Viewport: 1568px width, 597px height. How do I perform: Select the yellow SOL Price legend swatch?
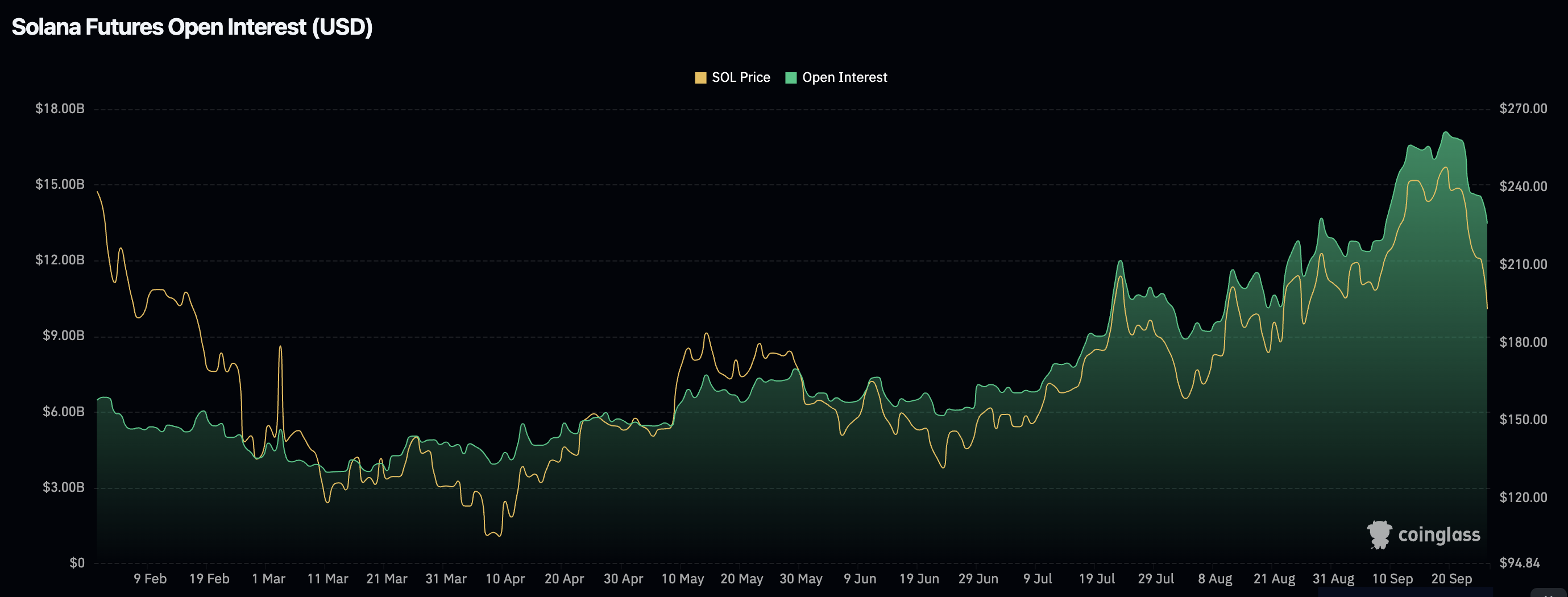[700, 77]
